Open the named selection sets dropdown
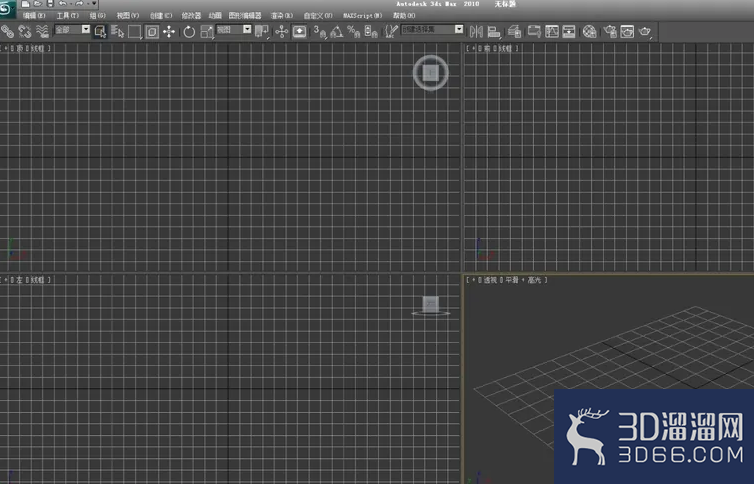The image size is (754, 484). [x=432, y=30]
